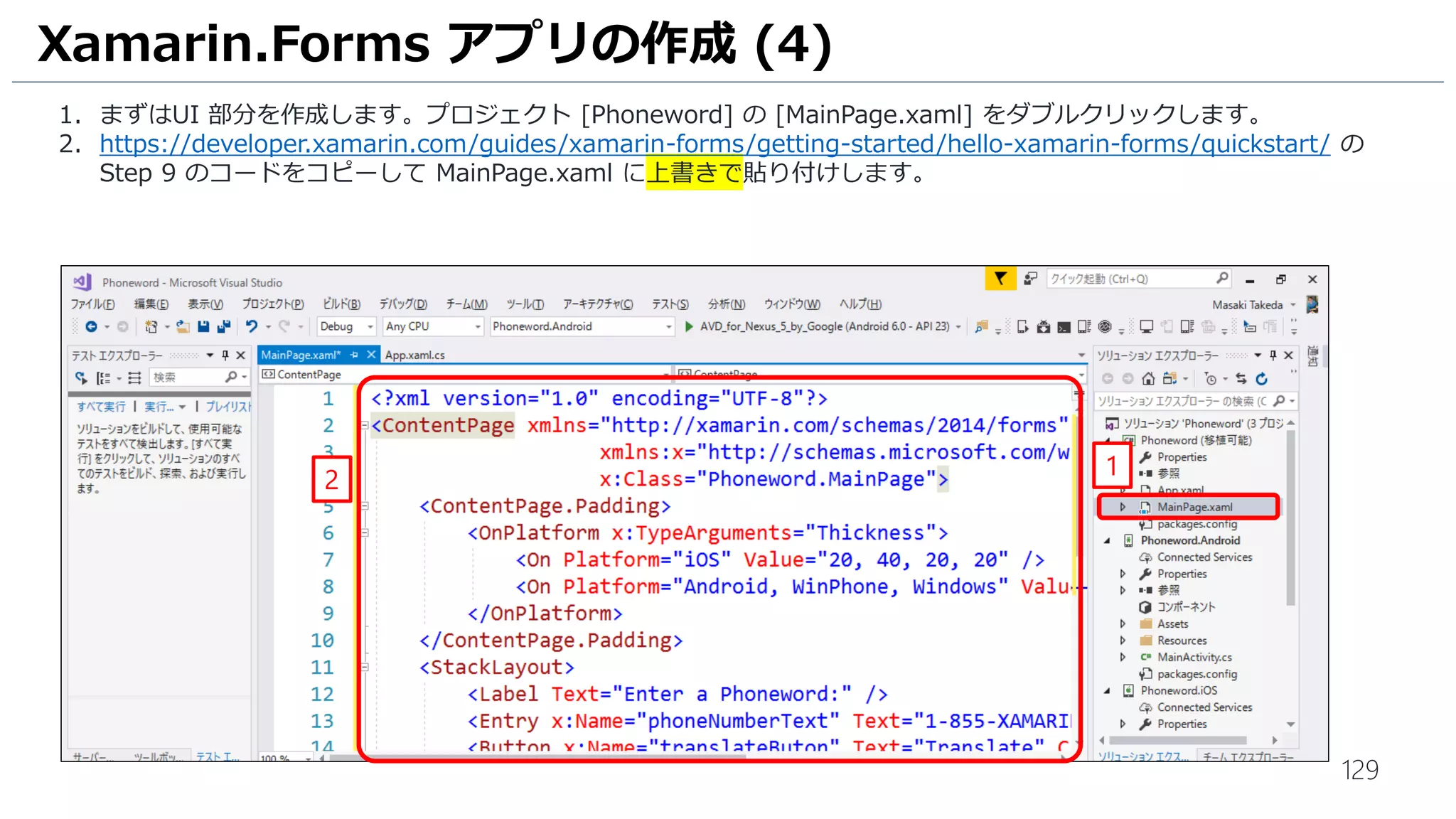Open the 編集(E) menu
The width and height of the screenshot is (1456, 819).
(151, 304)
